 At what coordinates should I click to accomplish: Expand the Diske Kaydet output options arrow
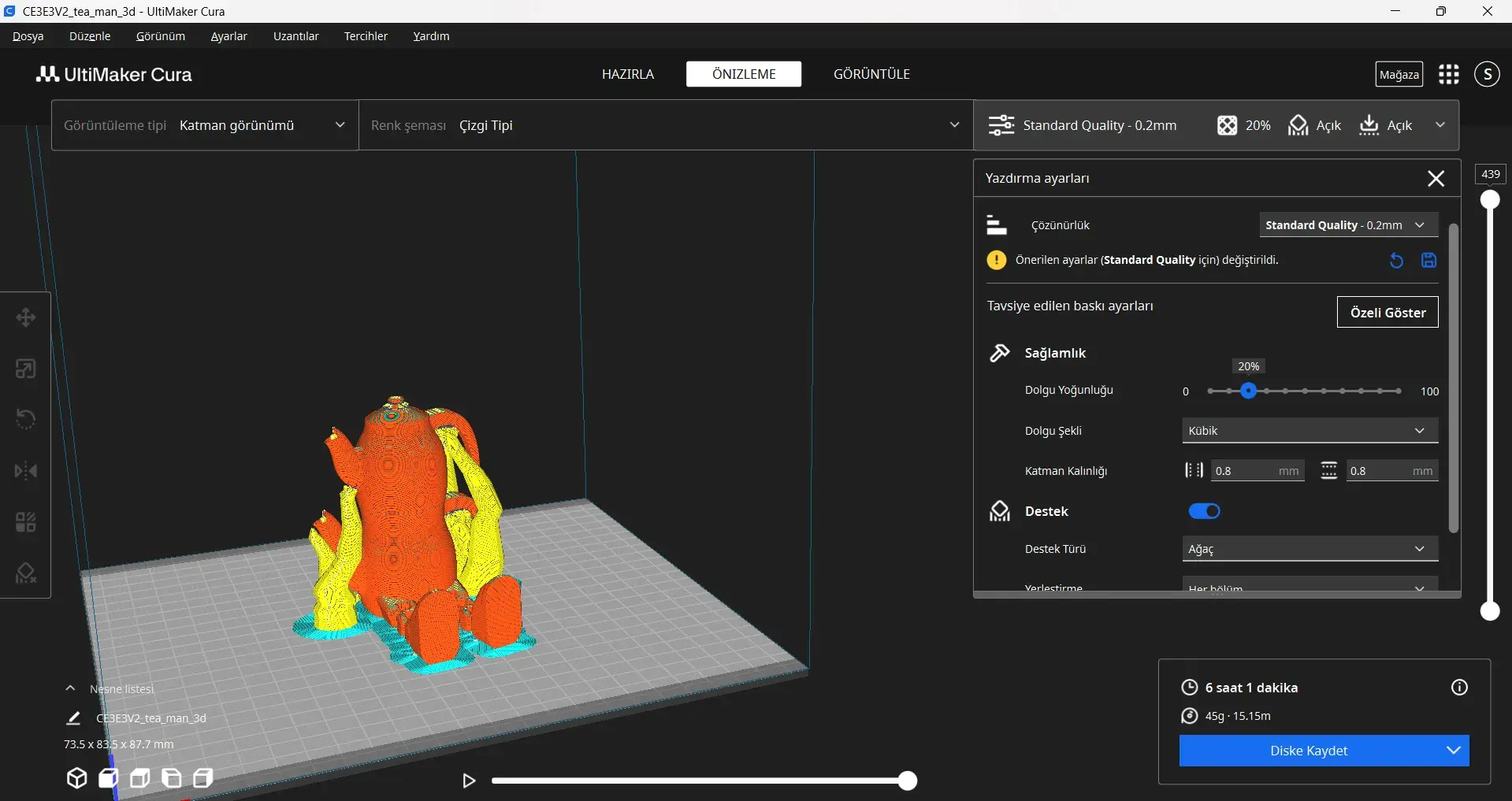click(x=1454, y=751)
